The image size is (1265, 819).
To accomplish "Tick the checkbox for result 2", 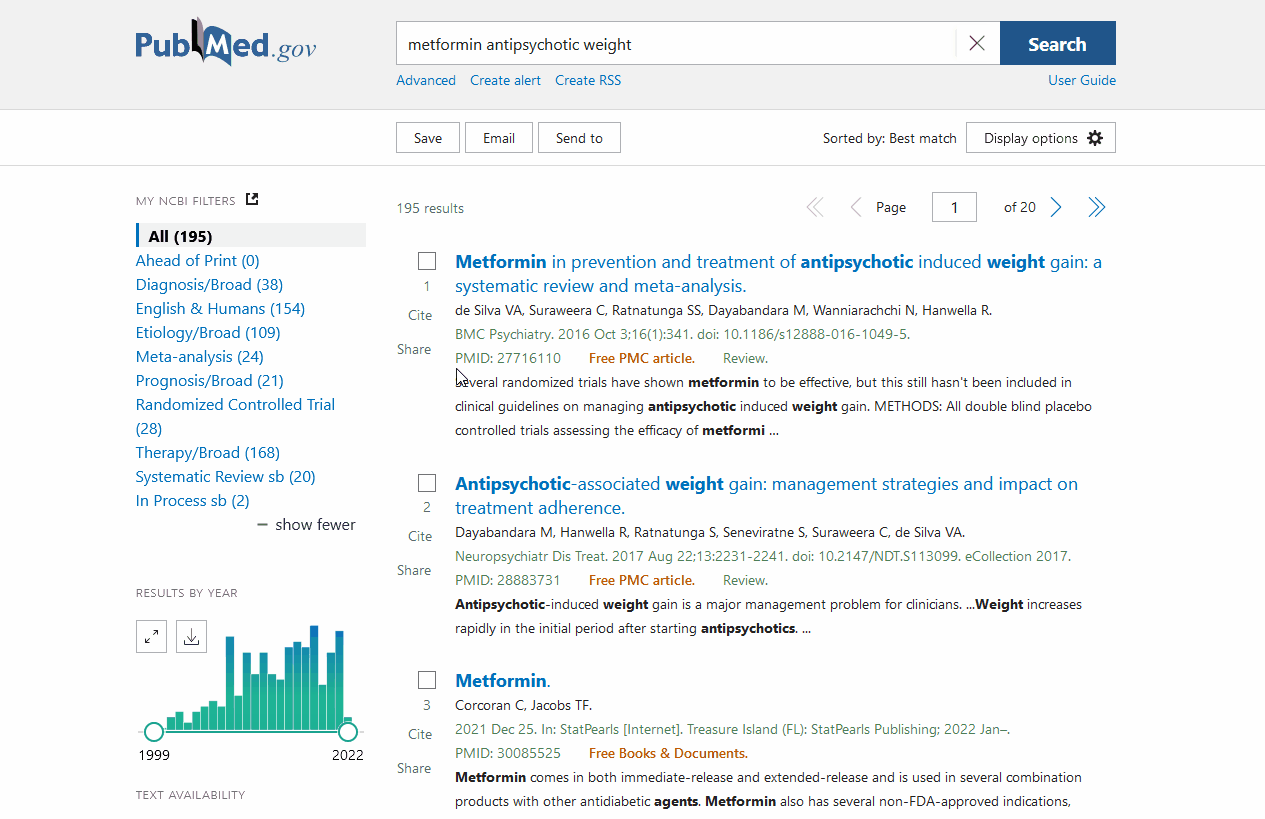I will 427,483.
